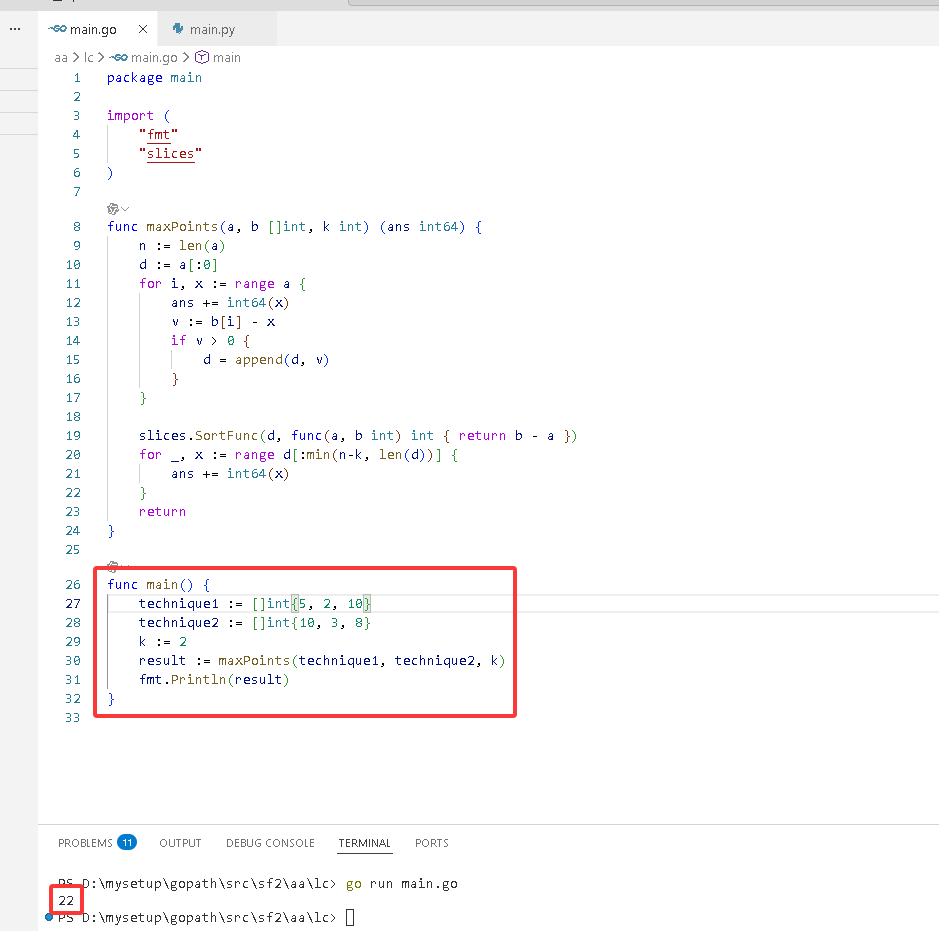Click the "slices" import string
The image size is (939, 931).
pyautogui.click(x=170, y=154)
